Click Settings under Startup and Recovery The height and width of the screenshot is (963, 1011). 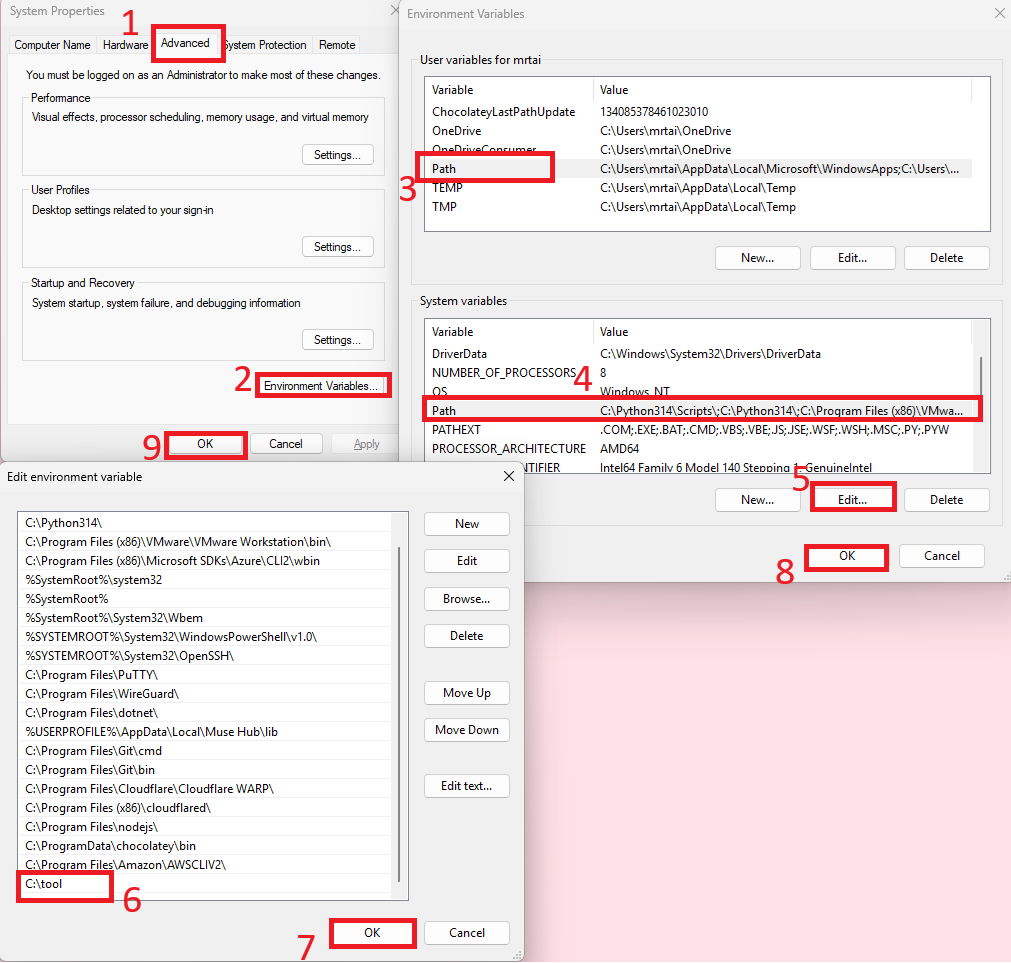337,340
